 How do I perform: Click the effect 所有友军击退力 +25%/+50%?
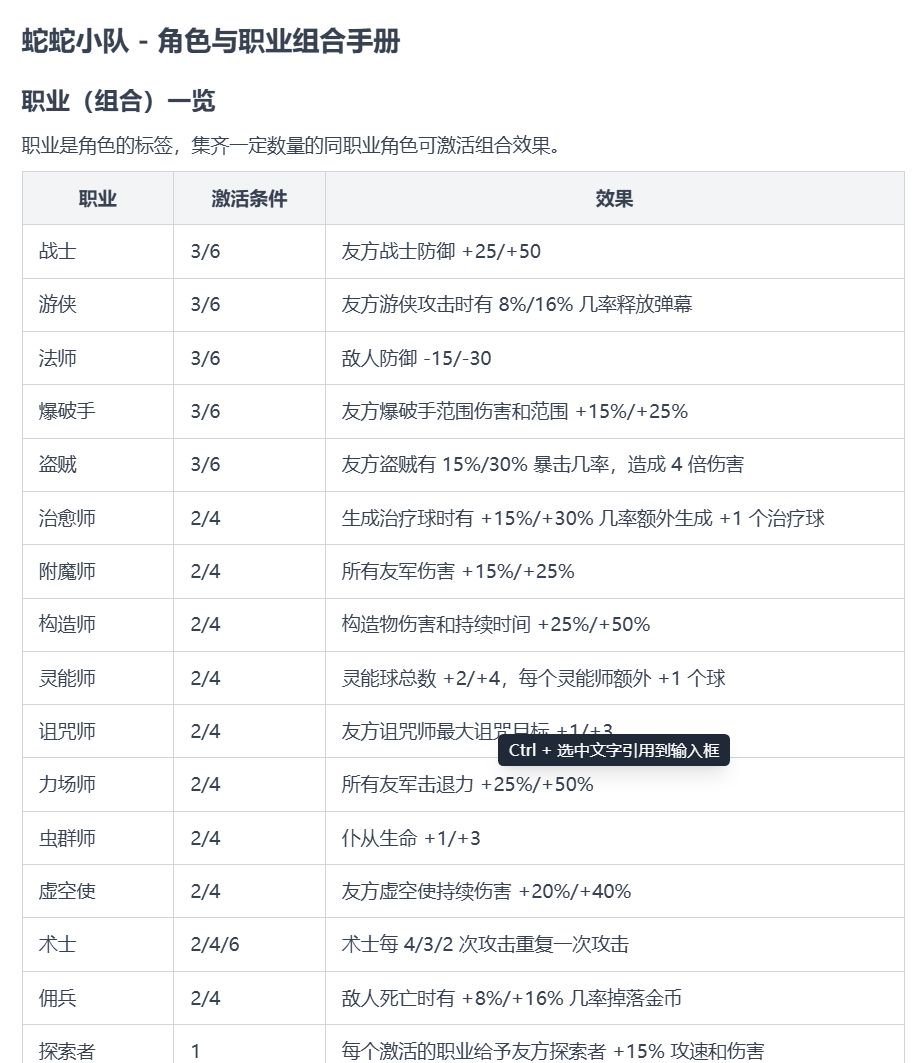pyautogui.click(x=467, y=784)
